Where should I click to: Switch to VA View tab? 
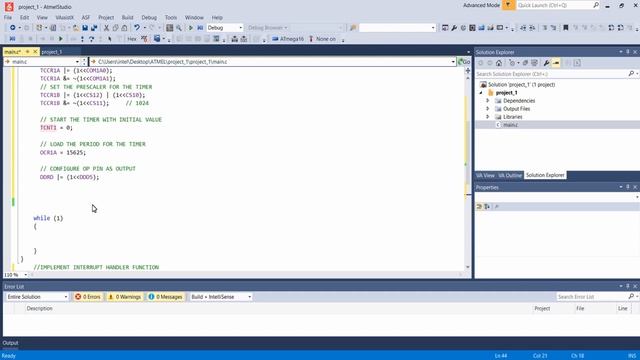[x=485, y=175]
